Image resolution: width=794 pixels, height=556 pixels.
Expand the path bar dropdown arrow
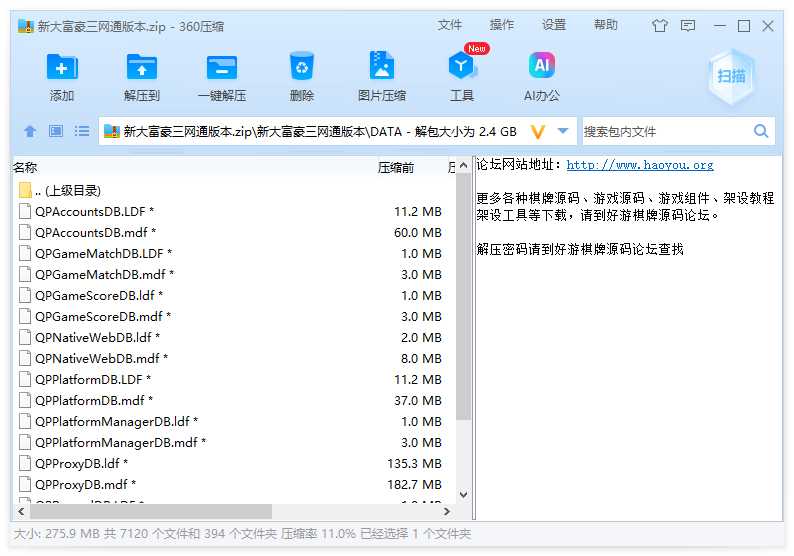563,131
